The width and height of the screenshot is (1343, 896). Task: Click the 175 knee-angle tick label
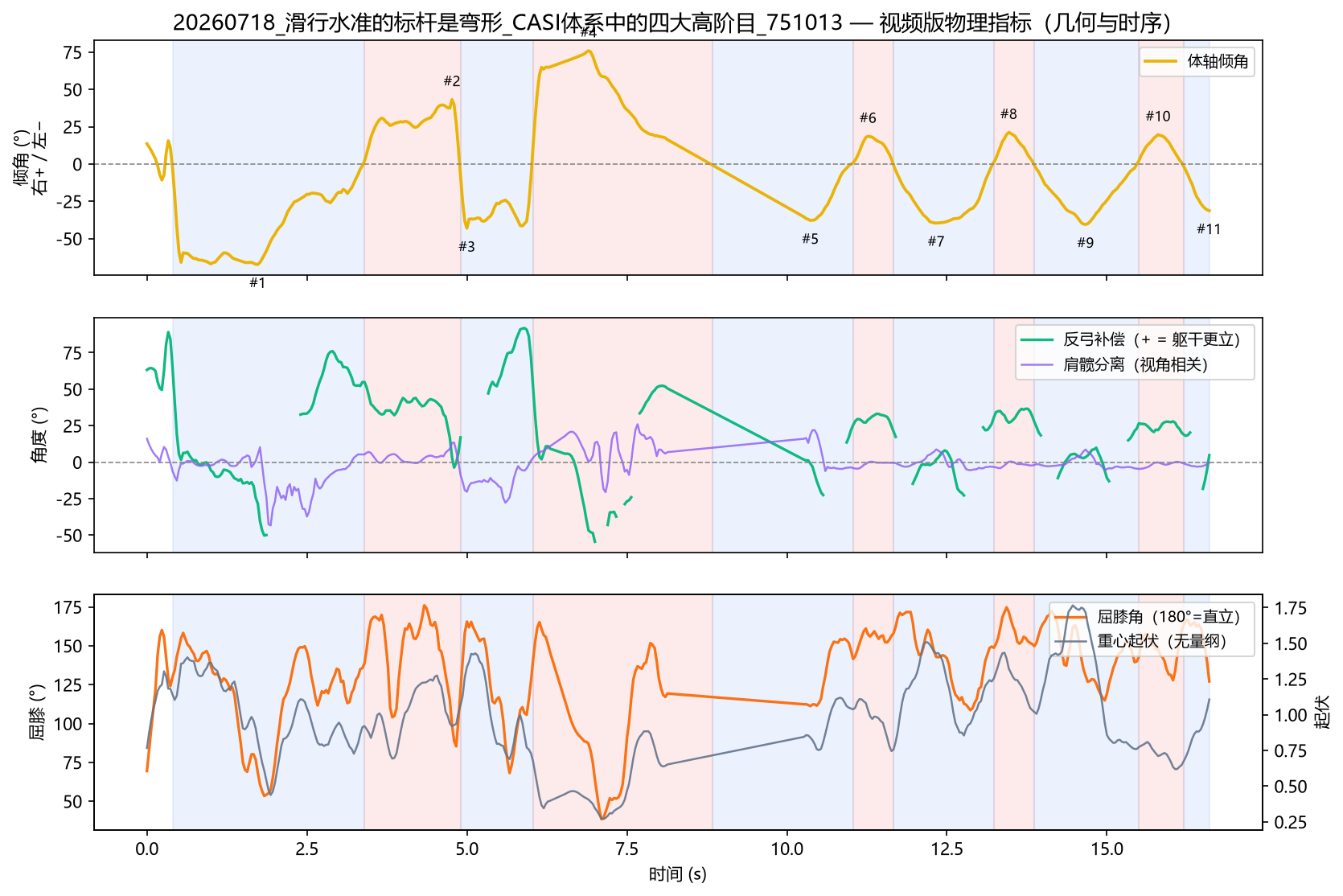point(69,607)
